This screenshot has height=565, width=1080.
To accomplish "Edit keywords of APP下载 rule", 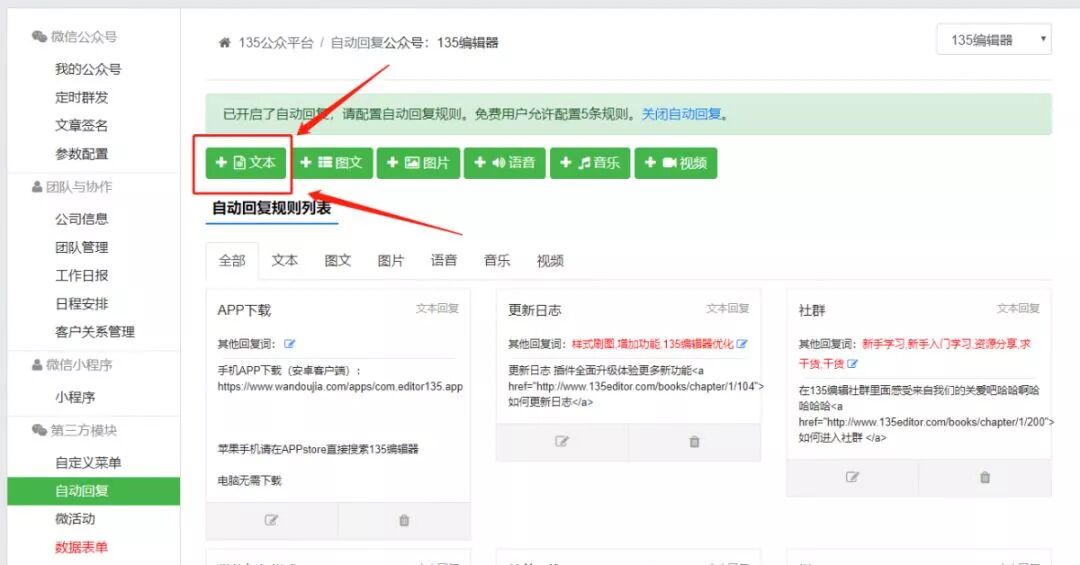I will (x=290, y=344).
